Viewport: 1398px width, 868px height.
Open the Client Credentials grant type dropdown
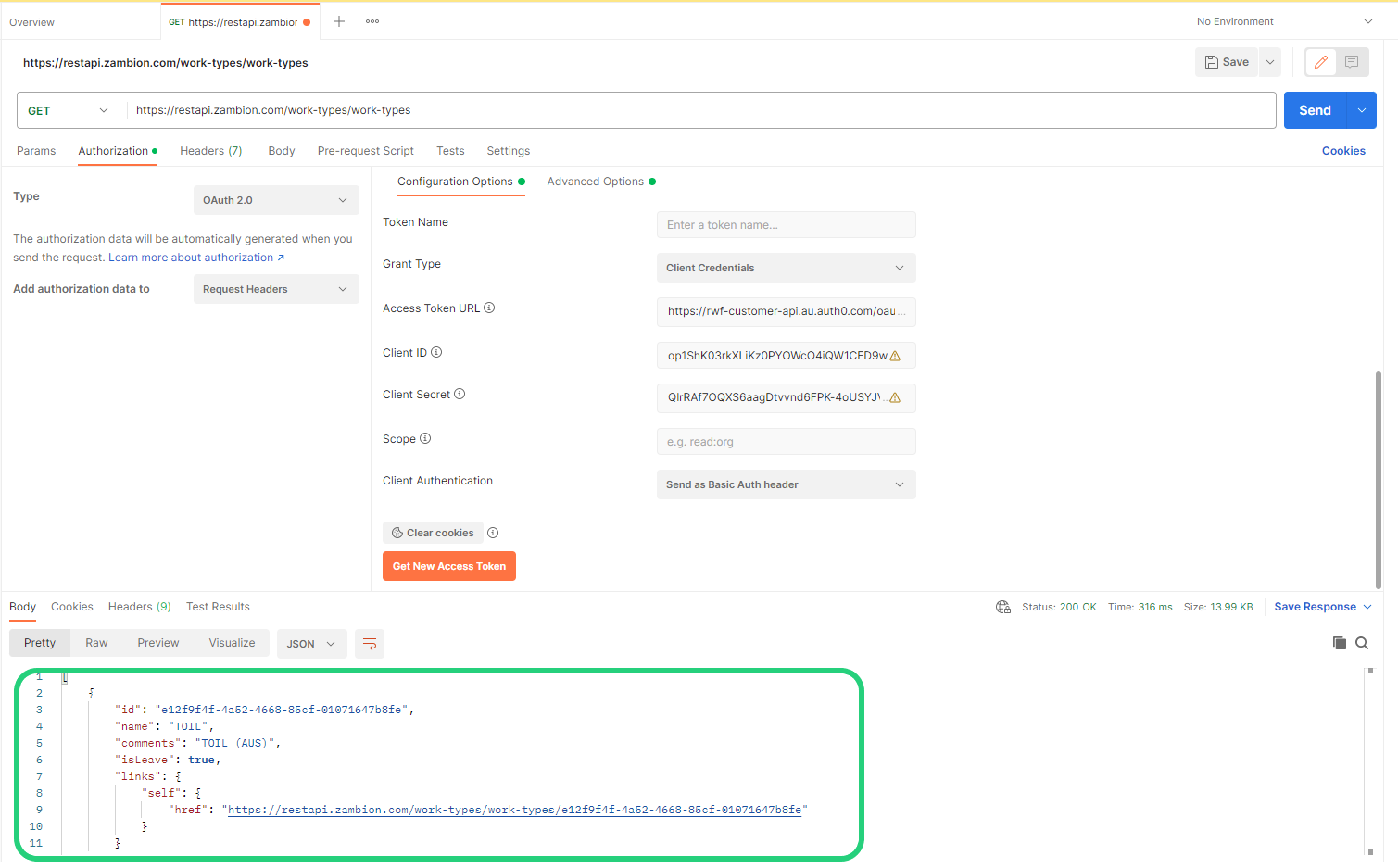[x=787, y=268]
